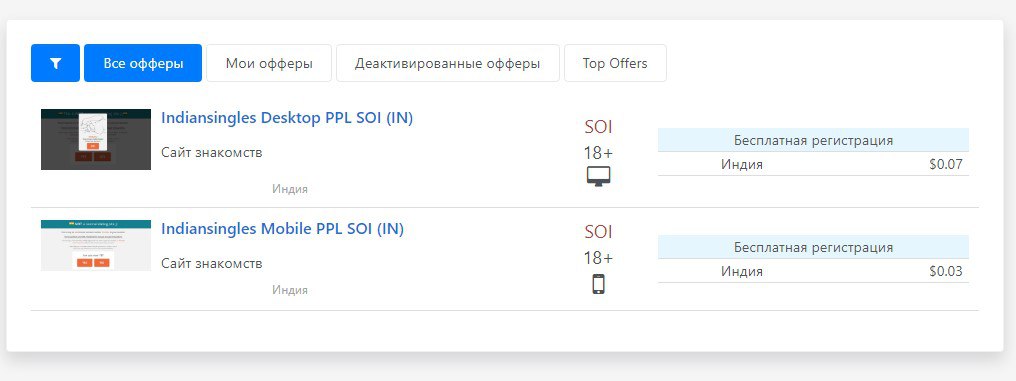Open Деактивированные офферы tab

point(447,63)
